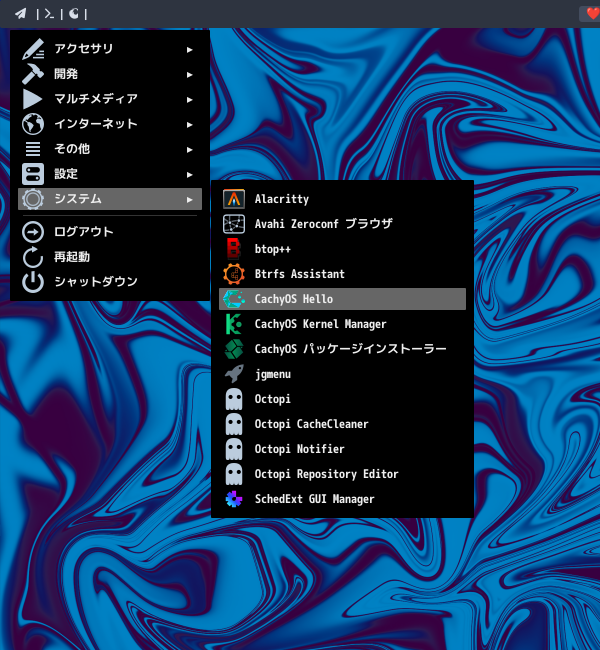Click the red heart tray icon

[x=593, y=13]
